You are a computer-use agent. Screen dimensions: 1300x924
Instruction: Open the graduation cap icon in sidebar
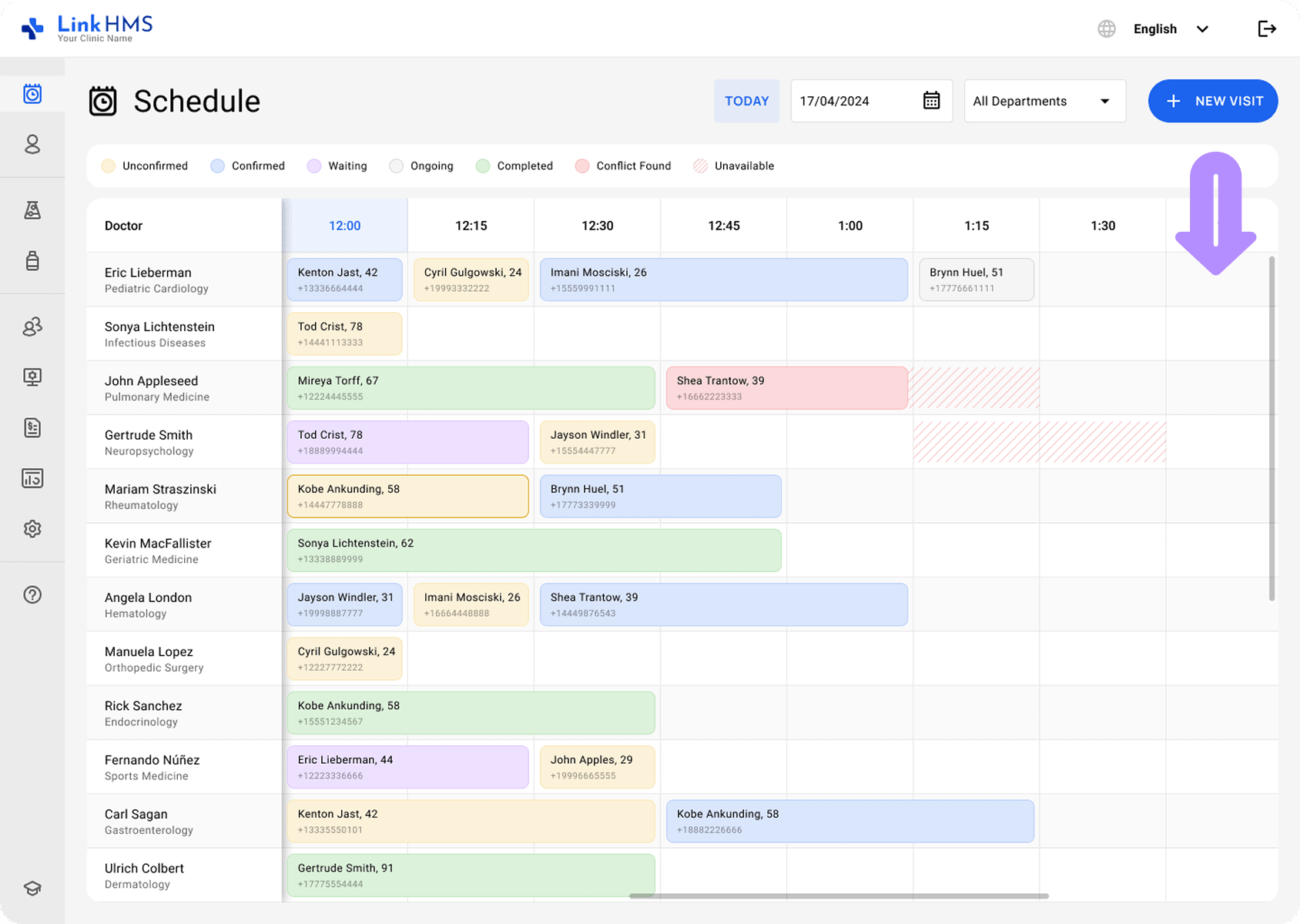tap(32, 888)
